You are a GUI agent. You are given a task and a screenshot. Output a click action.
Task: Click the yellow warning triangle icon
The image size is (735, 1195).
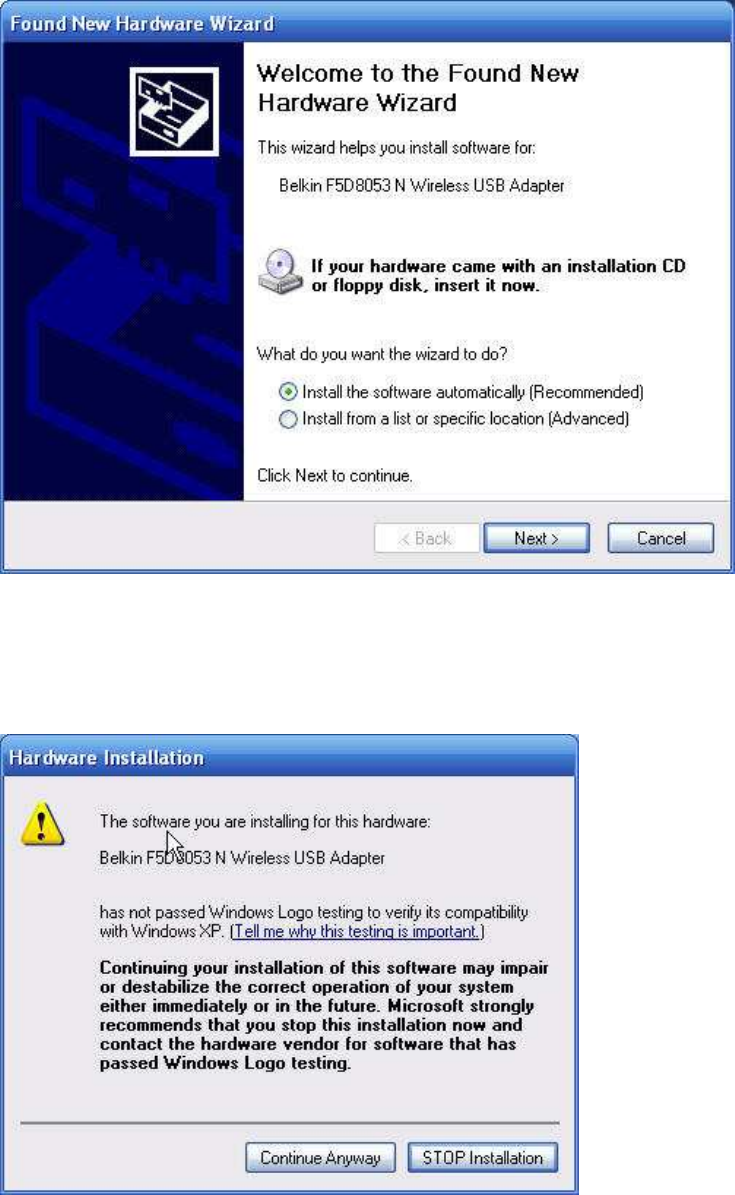[42, 824]
